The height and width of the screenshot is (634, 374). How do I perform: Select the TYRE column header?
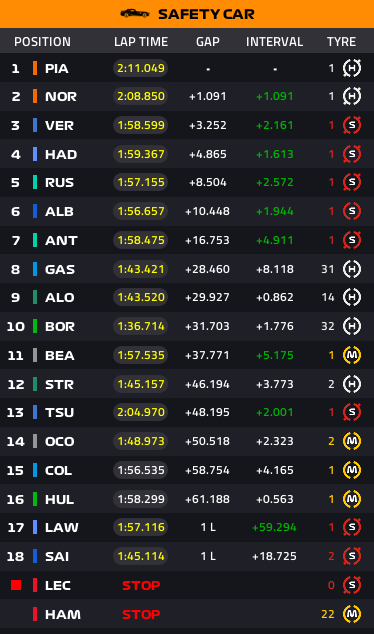pyautogui.click(x=342, y=42)
